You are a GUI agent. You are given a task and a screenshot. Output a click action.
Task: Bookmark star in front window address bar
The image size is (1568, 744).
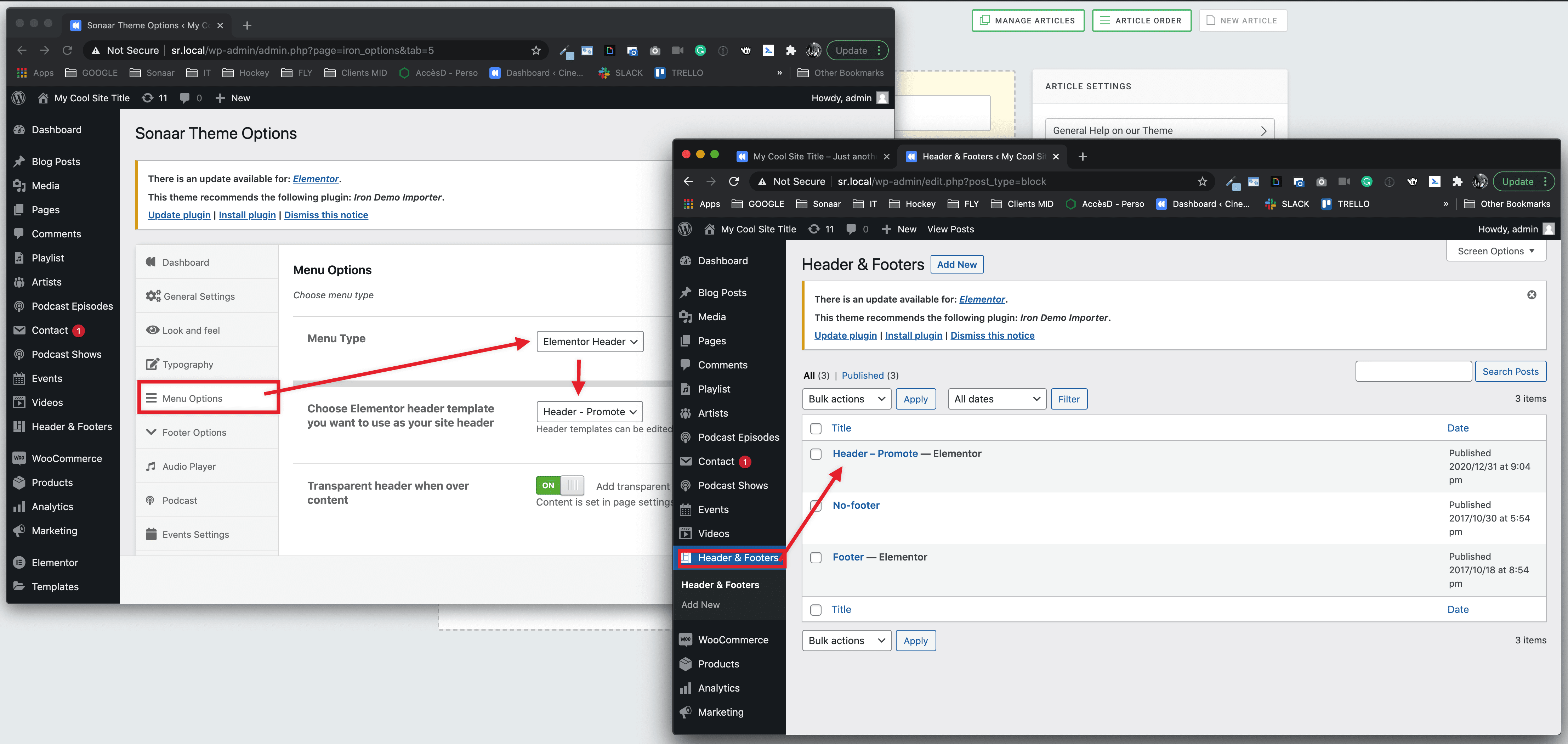tap(1202, 181)
